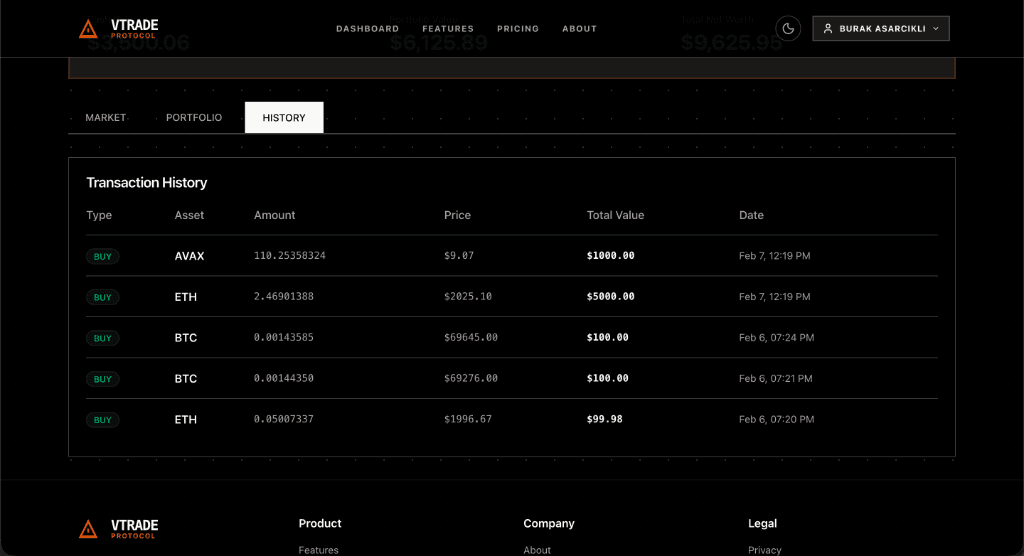Screen dimensions: 1024x556
Task: Click price $69645.00
Action: pyautogui.click(x=471, y=337)
